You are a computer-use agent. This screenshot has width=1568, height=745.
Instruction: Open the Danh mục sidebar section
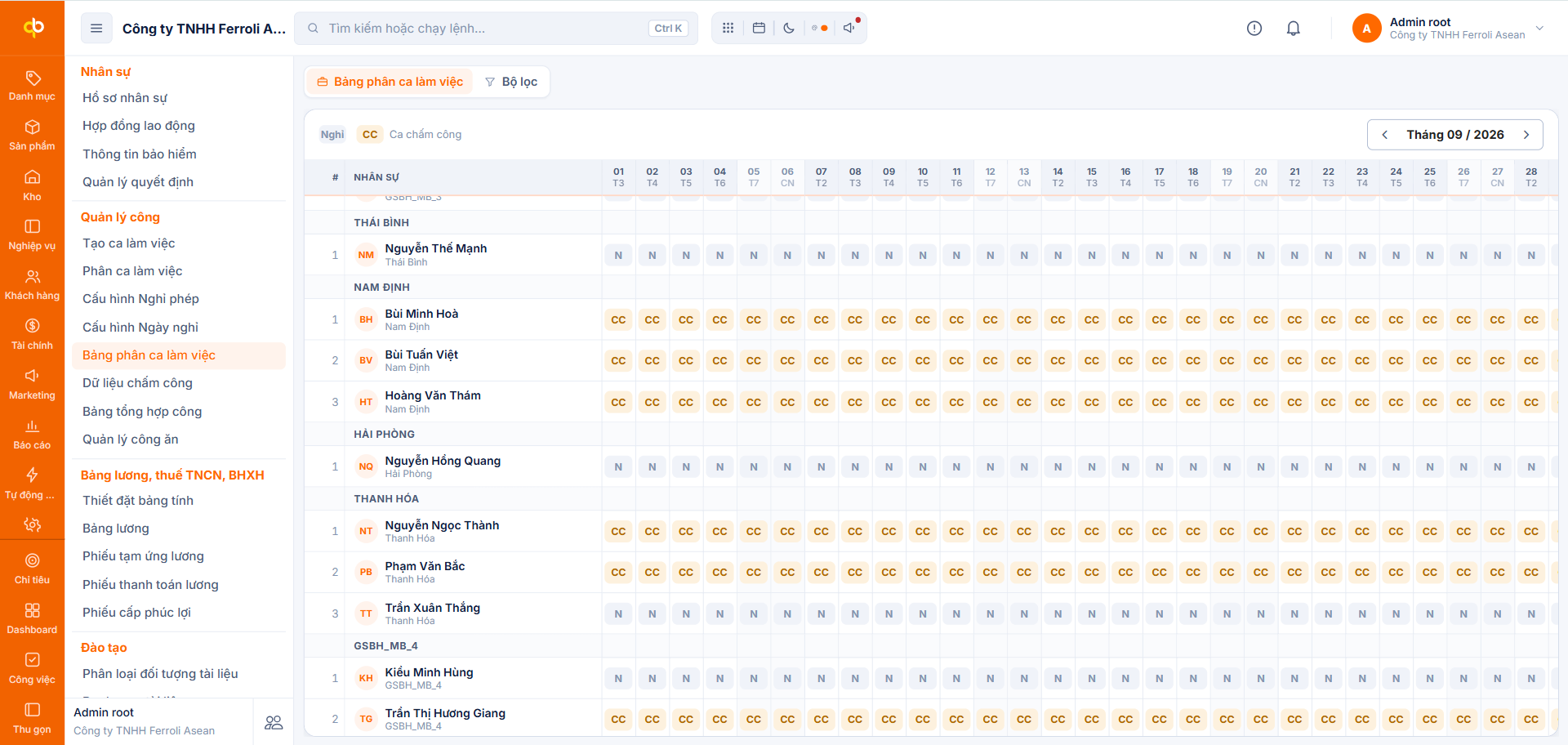[32, 86]
